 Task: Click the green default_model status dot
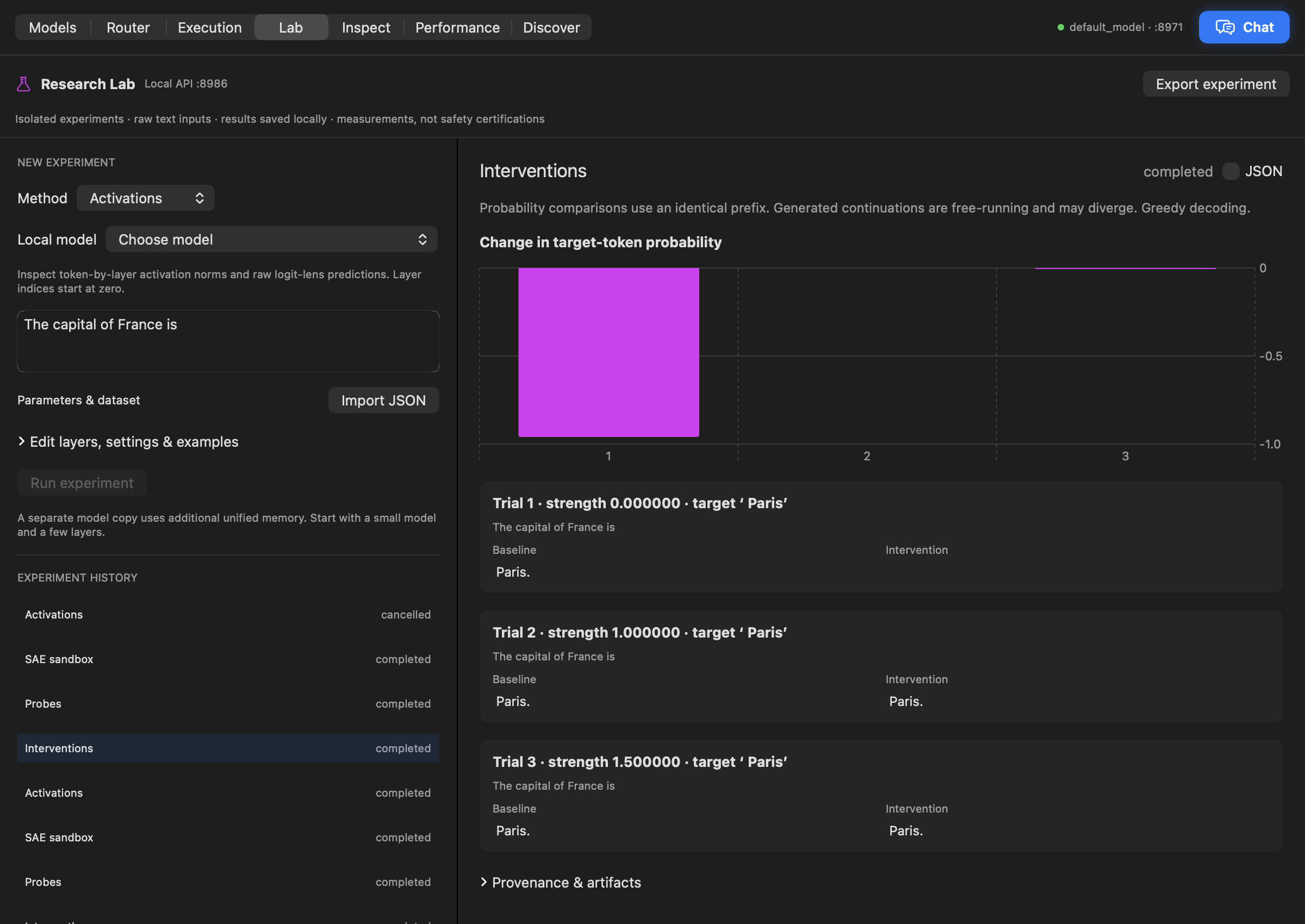tap(1060, 27)
